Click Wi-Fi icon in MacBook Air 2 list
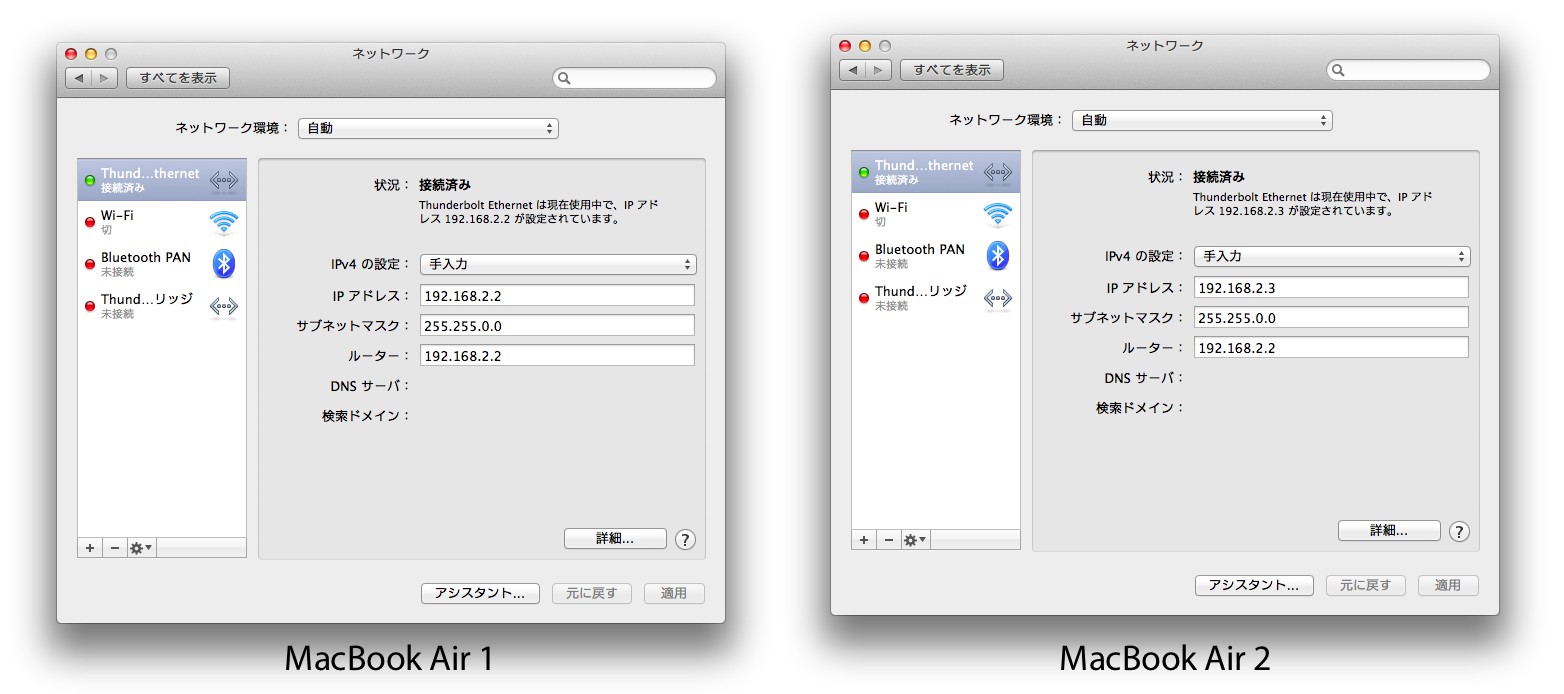The image size is (1564, 694). [998, 214]
